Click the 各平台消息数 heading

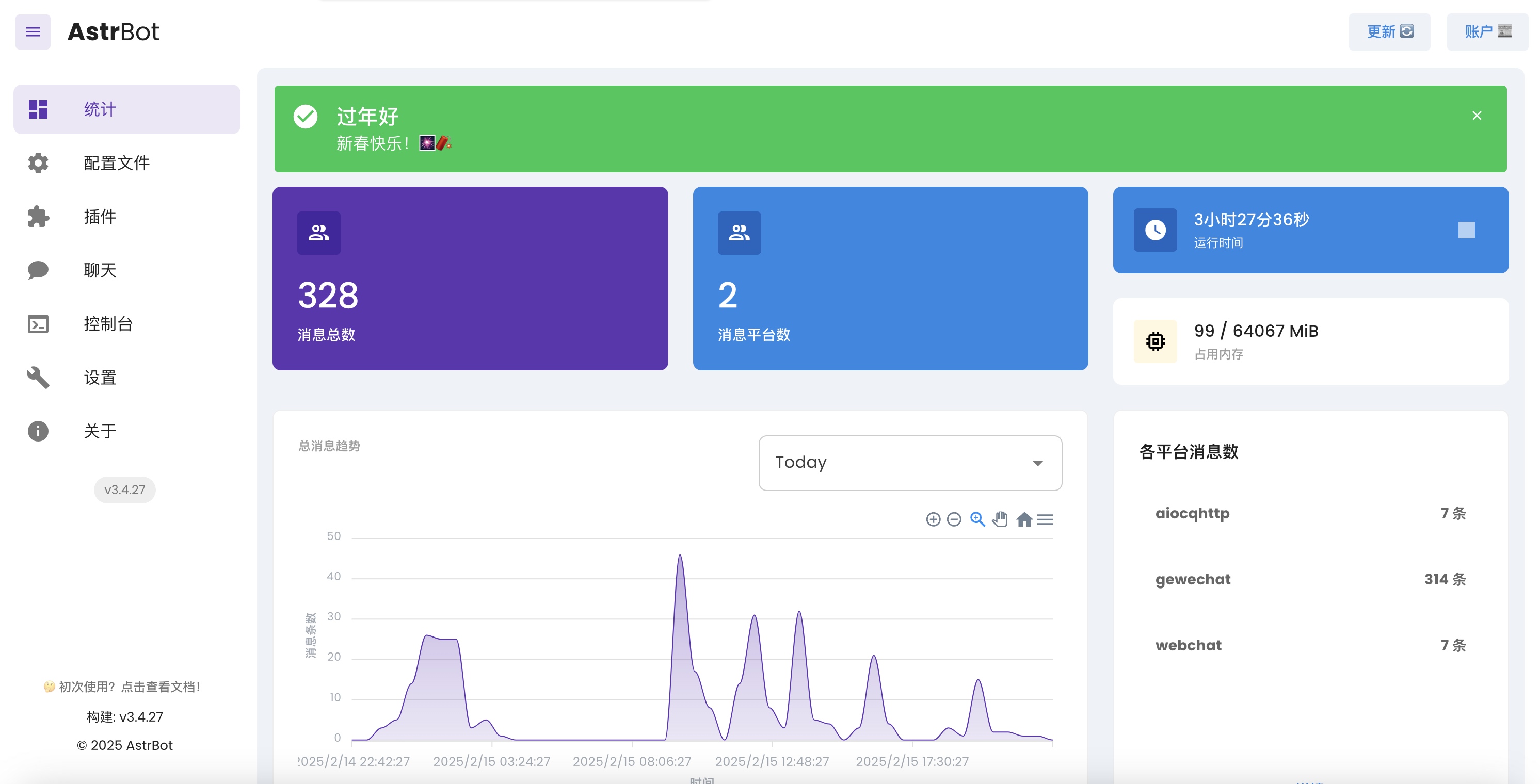pos(1189,452)
